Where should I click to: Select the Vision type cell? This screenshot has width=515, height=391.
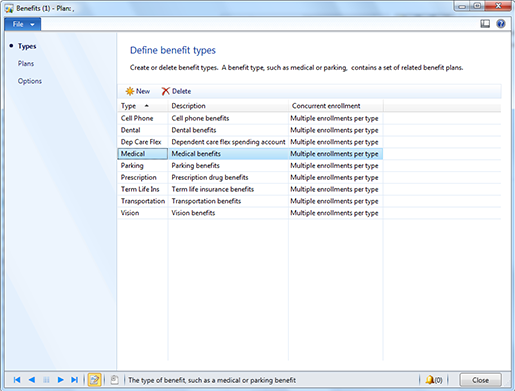[143, 213]
